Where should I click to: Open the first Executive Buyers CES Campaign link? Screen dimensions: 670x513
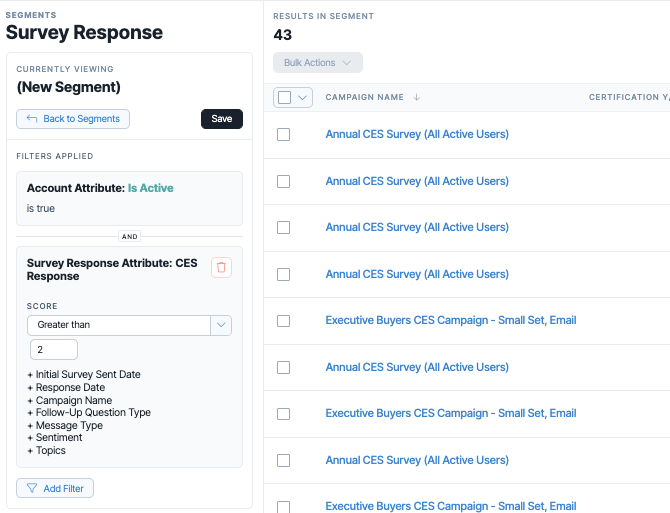pyautogui.click(x=451, y=320)
